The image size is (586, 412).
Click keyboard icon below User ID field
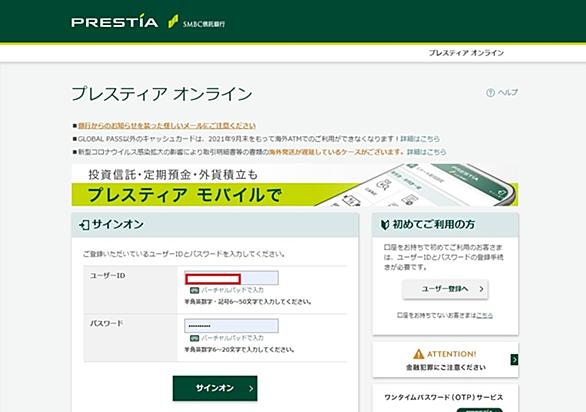pyautogui.click(x=194, y=290)
